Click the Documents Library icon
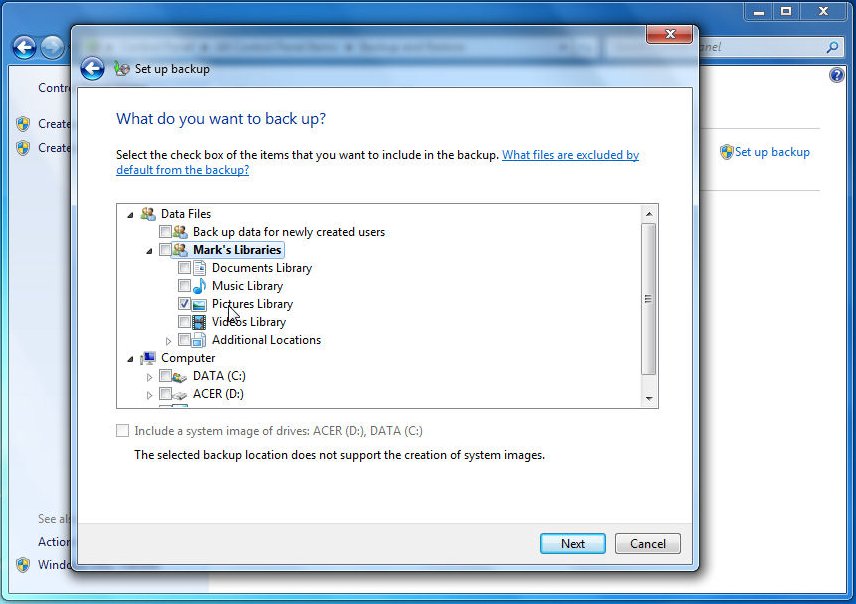The width and height of the screenshot is (856, 604). point(200,268)
